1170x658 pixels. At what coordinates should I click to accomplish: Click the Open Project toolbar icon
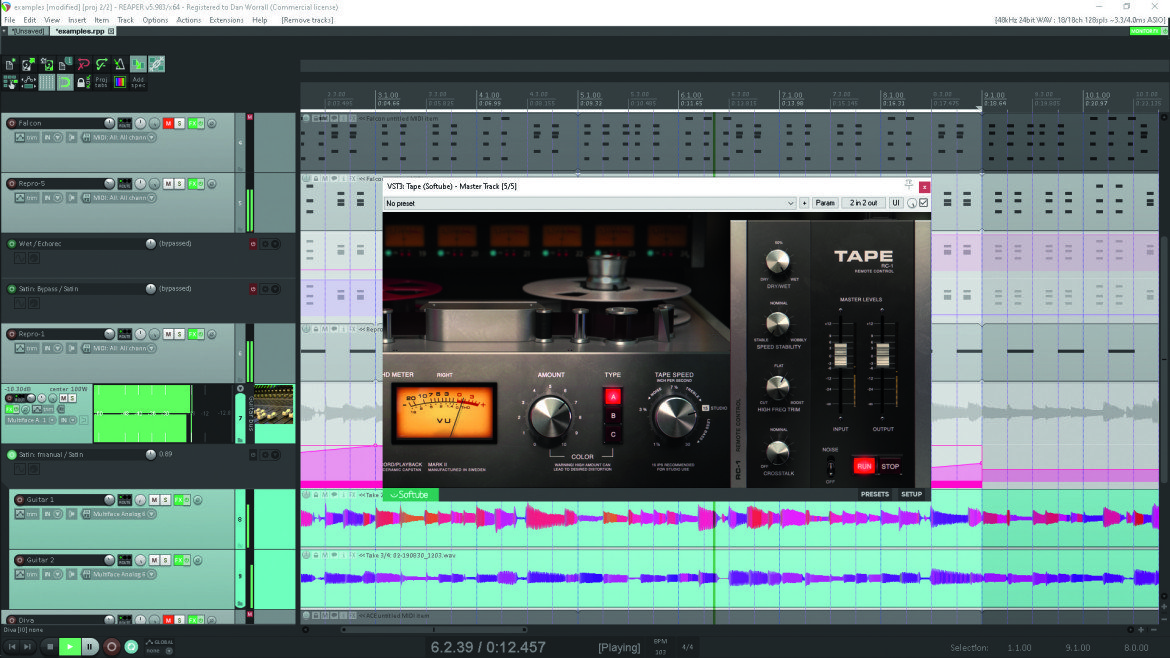point(28,65)
